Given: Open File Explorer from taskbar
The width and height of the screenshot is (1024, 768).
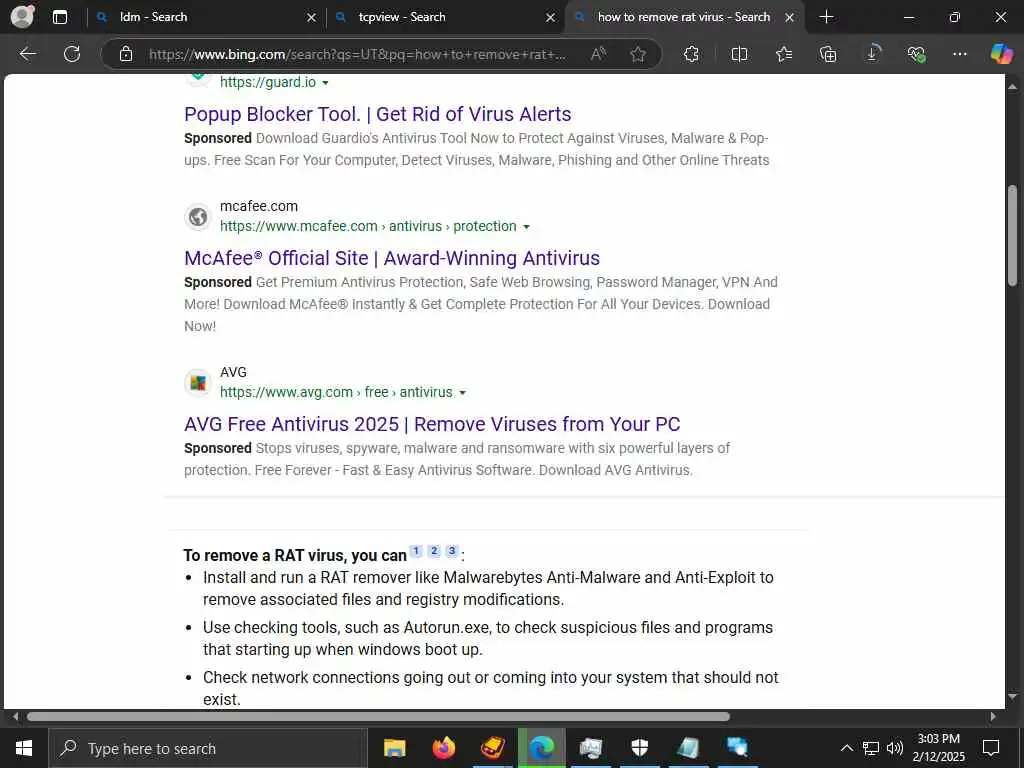Looking at the screenshot, I should pyautogui.click(x=394, y=748).
